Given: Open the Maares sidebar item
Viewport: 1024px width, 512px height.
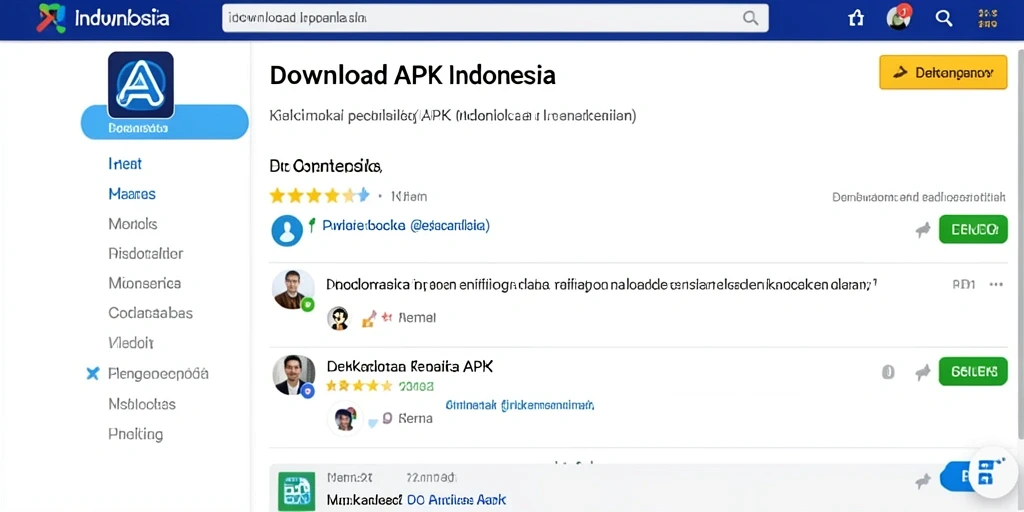Looking at the screenshot, I should coord(132,193).
